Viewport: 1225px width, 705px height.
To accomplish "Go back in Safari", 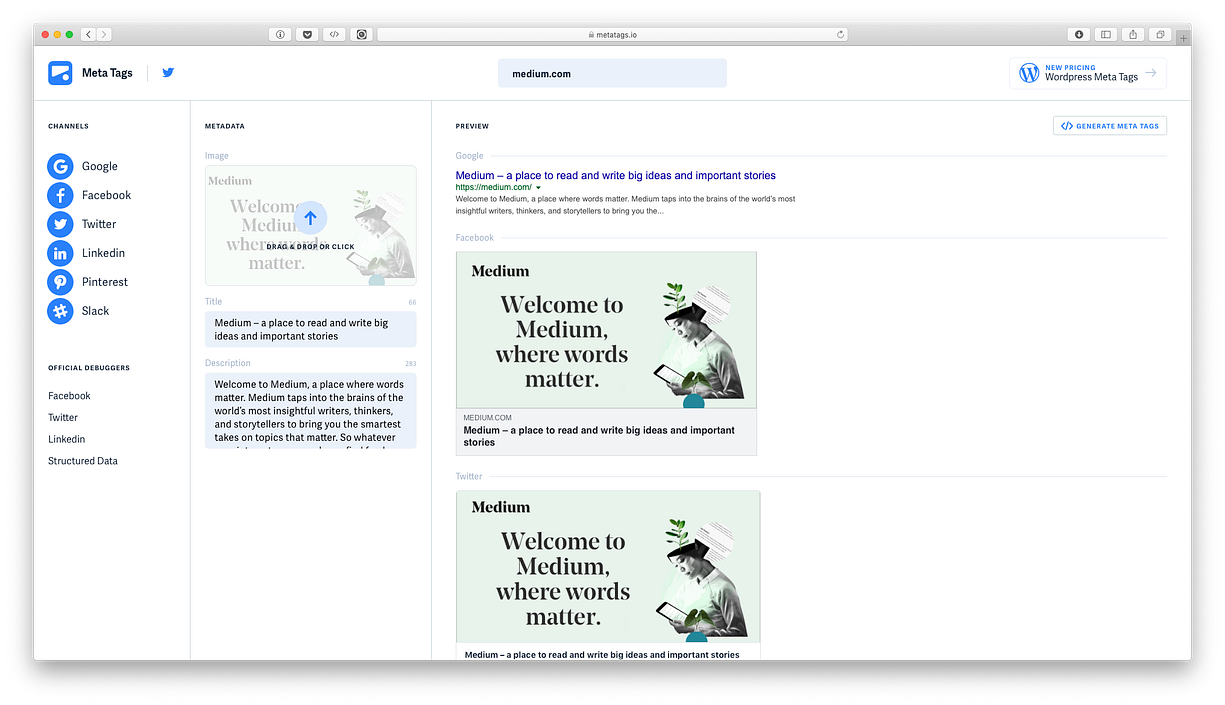I will pyautogui.click(x=88, y=34).
